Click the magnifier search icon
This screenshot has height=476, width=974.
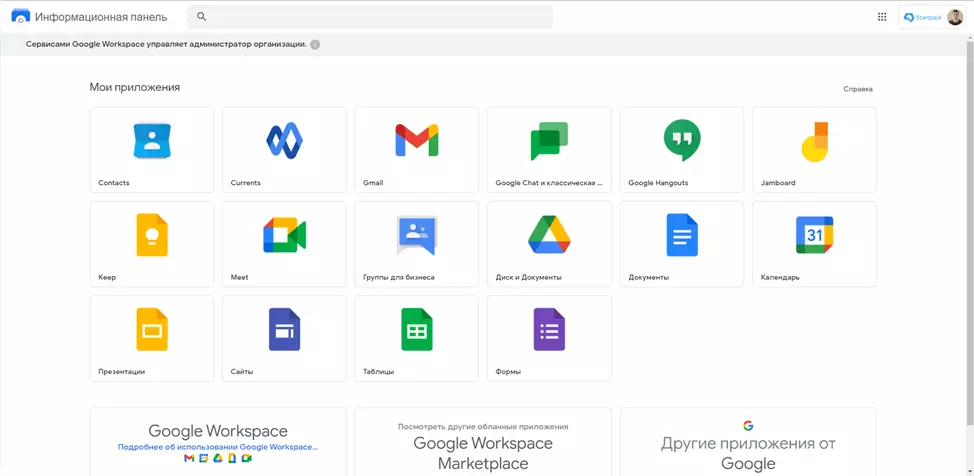(201, 17)
